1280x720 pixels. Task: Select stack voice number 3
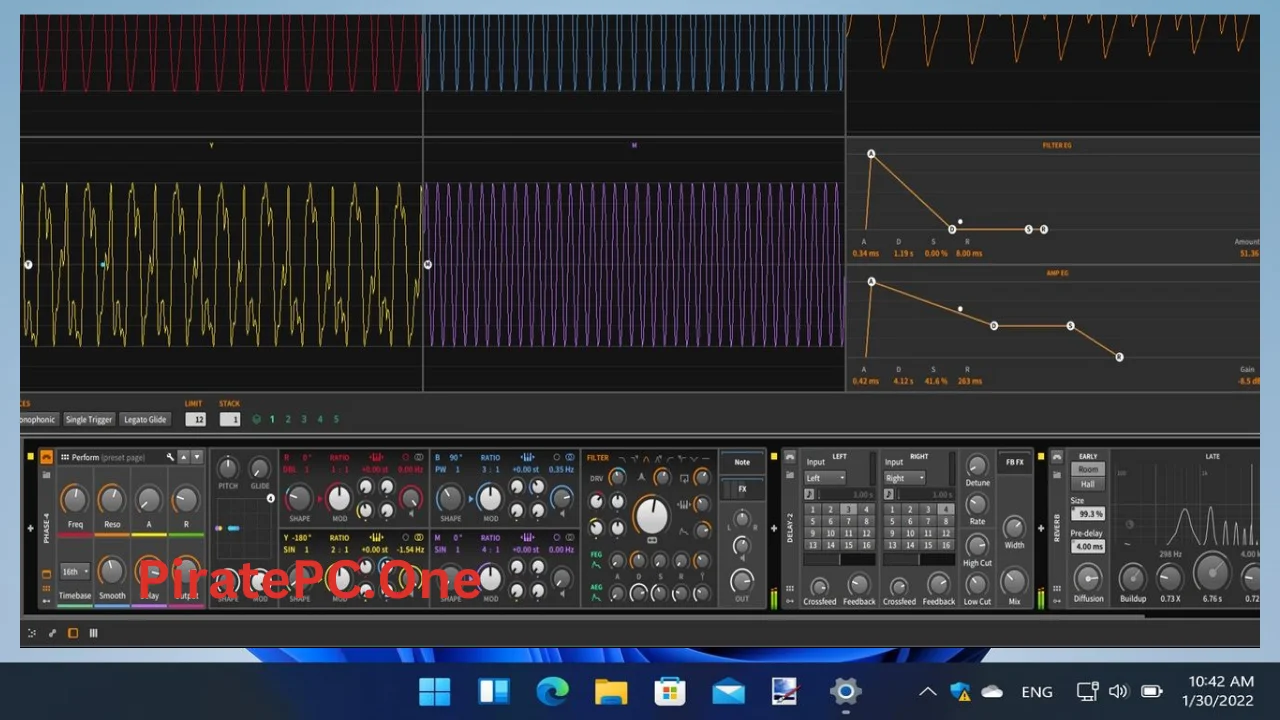[304, 419]
